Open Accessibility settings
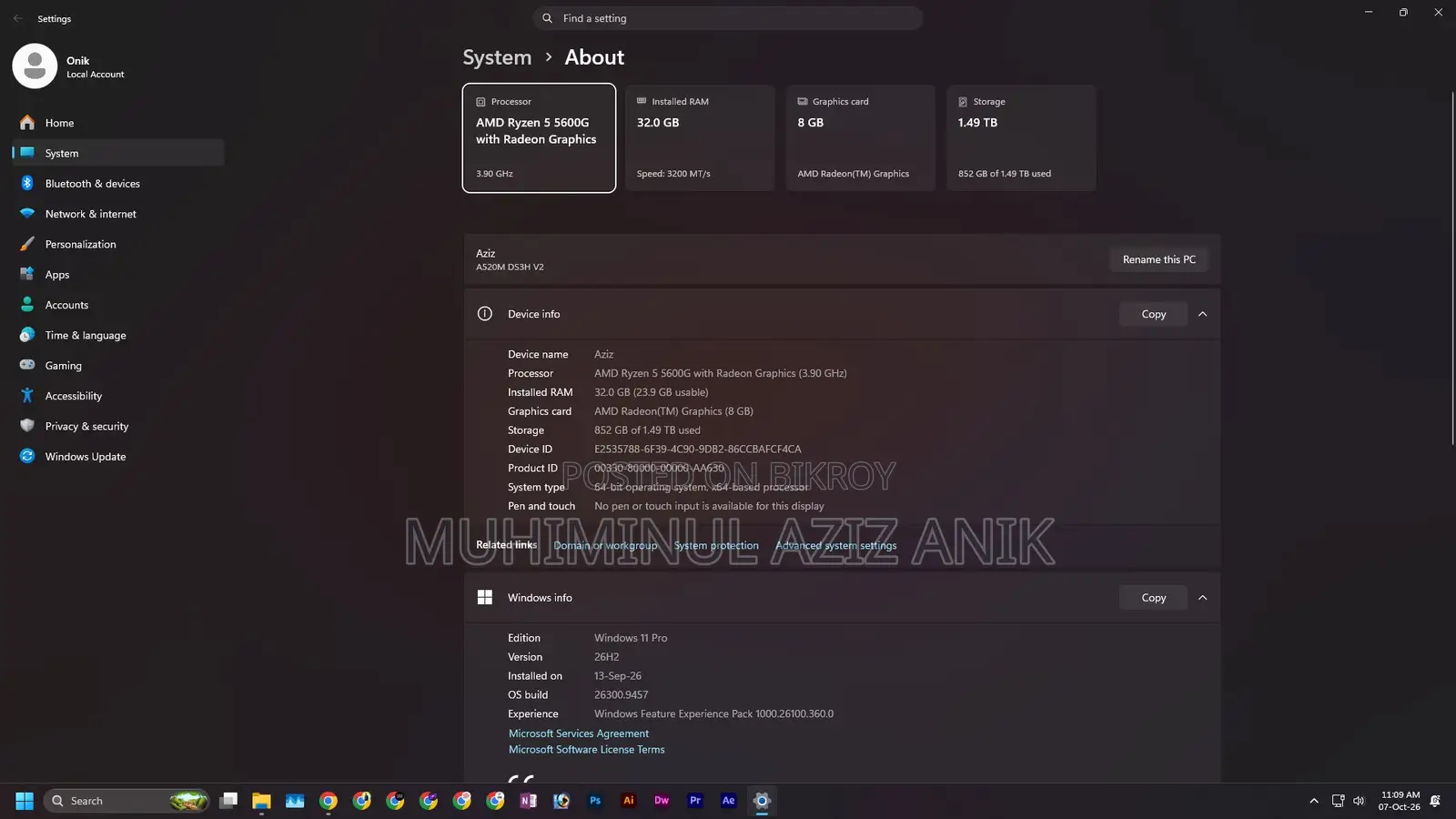Viewport: 1456px width, 819px height. point(118,396)
